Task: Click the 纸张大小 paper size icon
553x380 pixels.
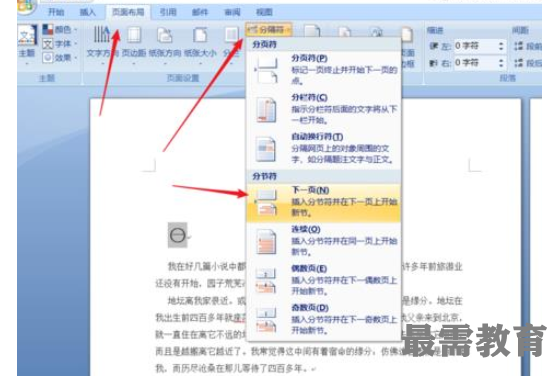Action: coord(200,35)
